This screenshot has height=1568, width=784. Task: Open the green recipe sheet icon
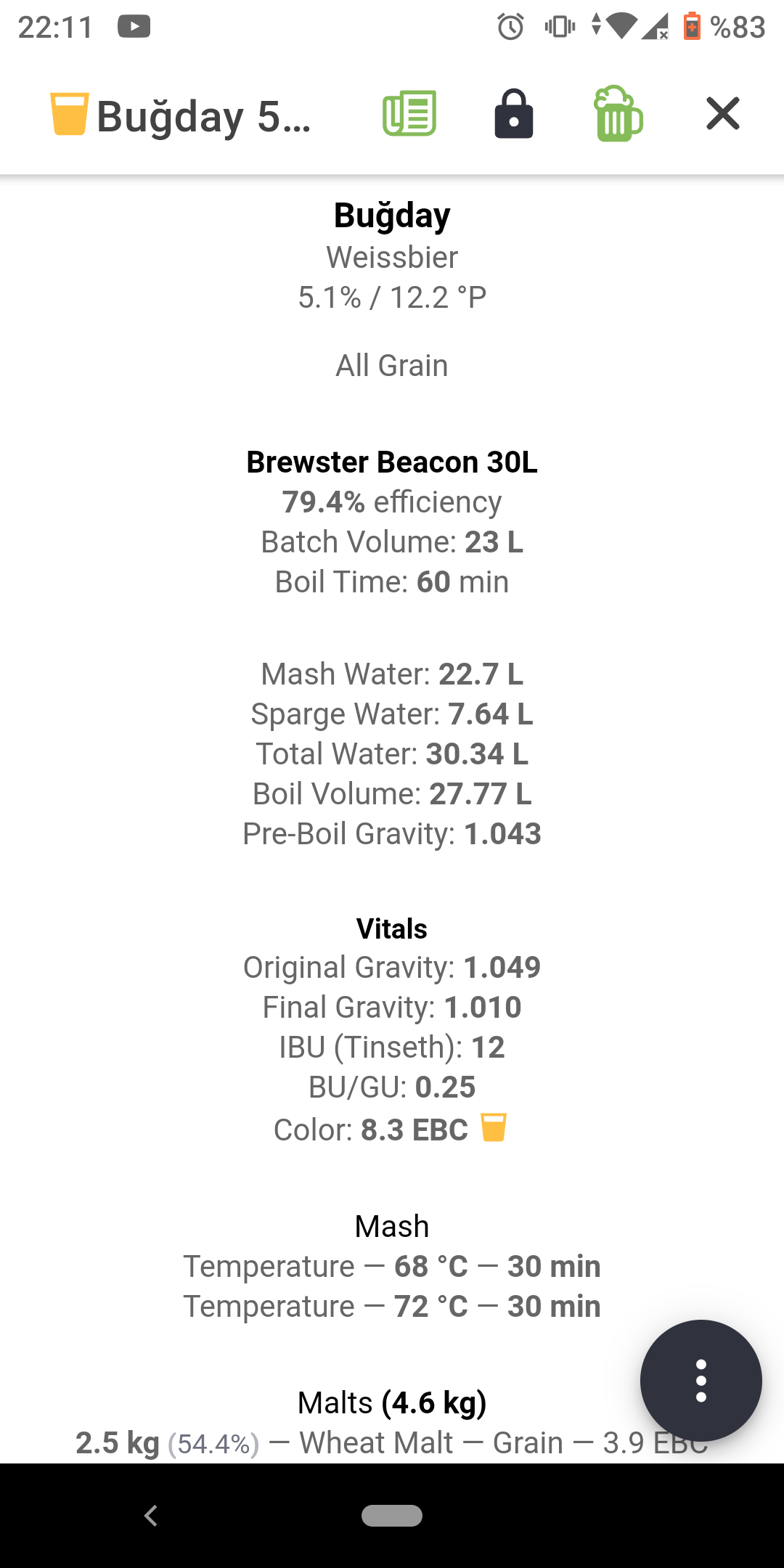(x=409, y=113)
